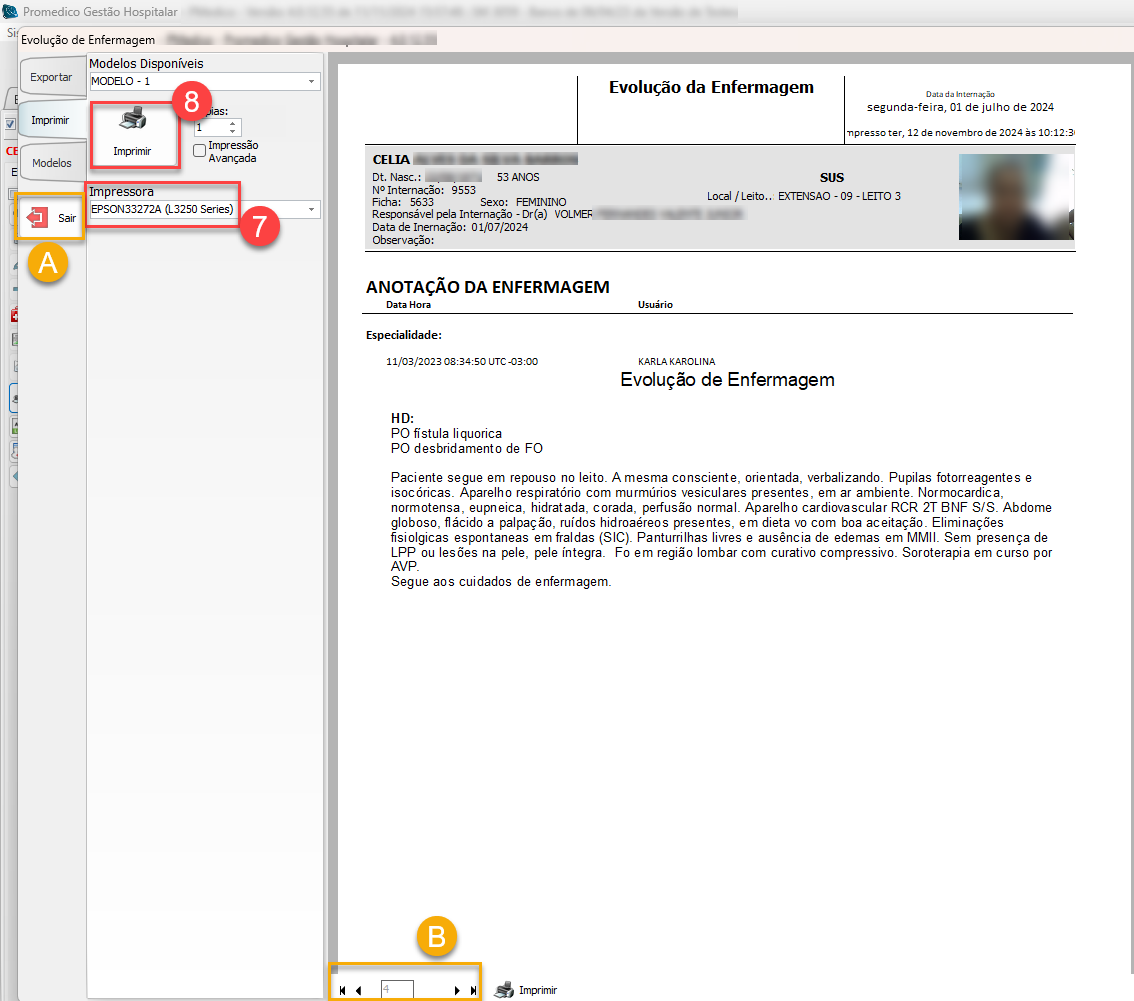Go to the previous preview page
The height and width of the screenshot is (1001, 1134).
359,990
